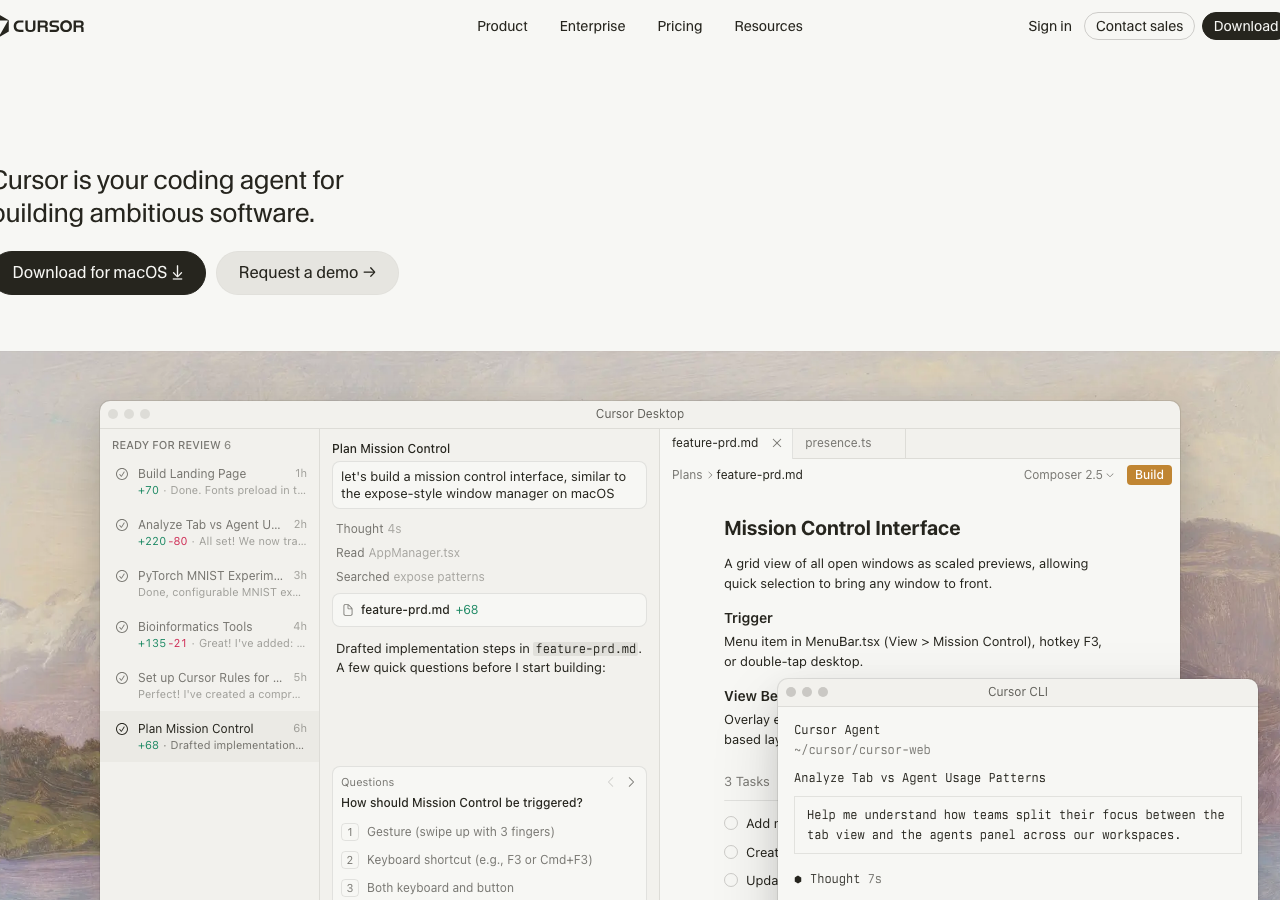
Task: Toggle the first task circle starting 'Add'
Action: click(x=731, y=823)
